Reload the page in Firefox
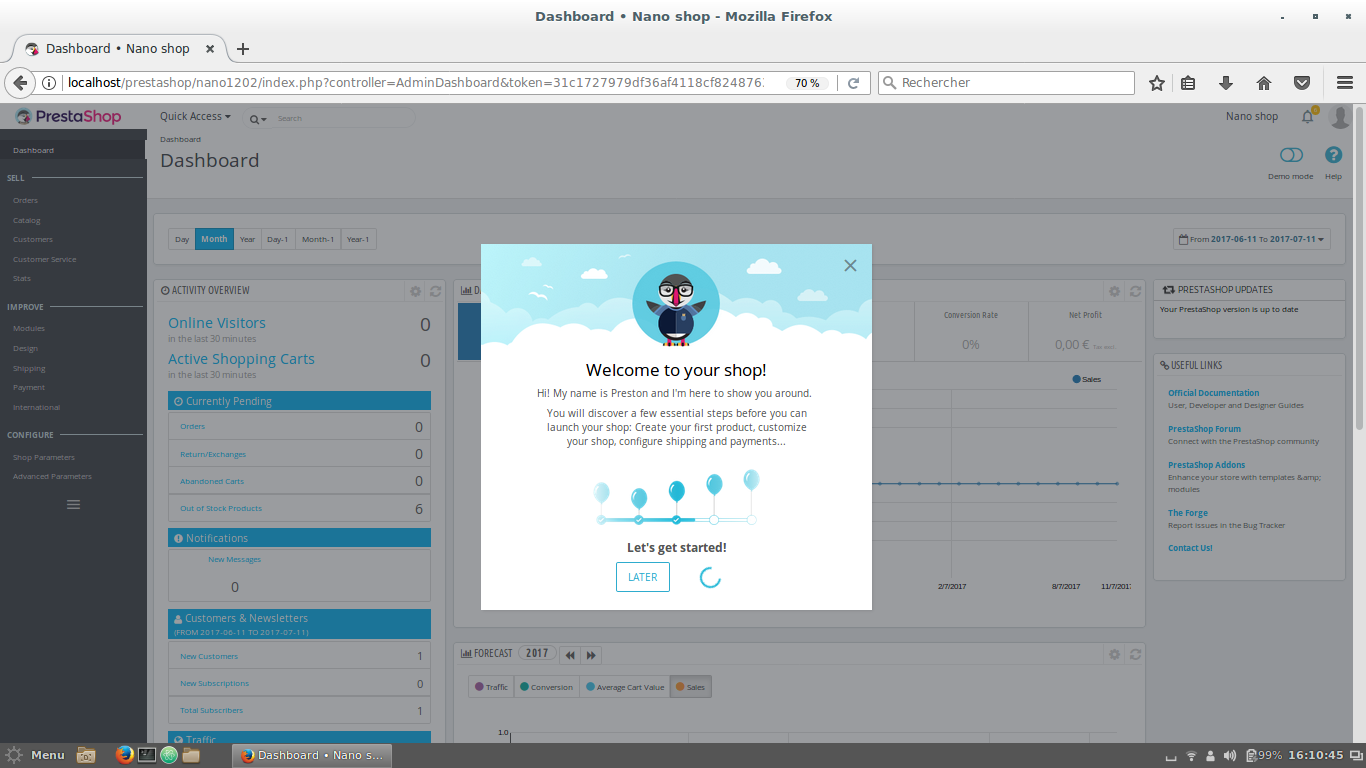 click(853, 83)
